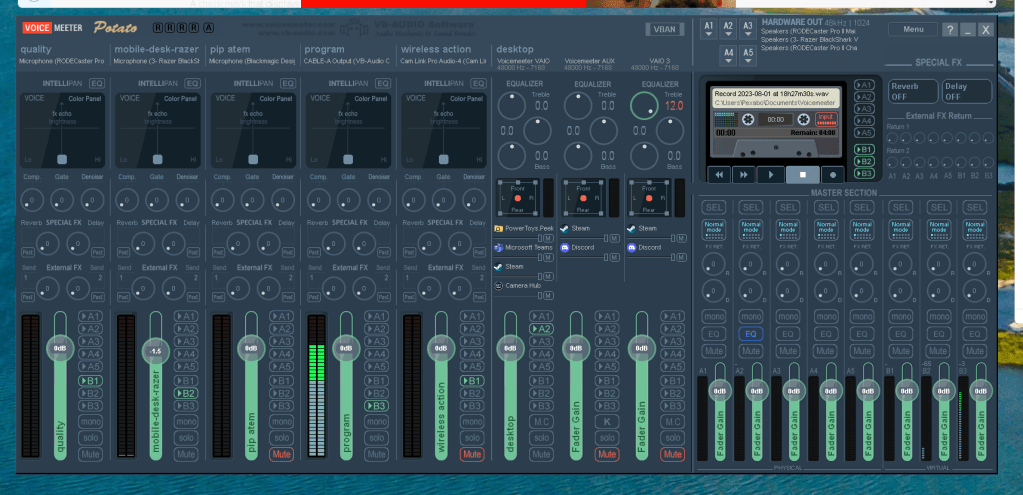Disable B2 routing on mobile-desk-razer strip
Image resolution: width=1023 pixels, height=495 pixels.
(x=186, y=393)
